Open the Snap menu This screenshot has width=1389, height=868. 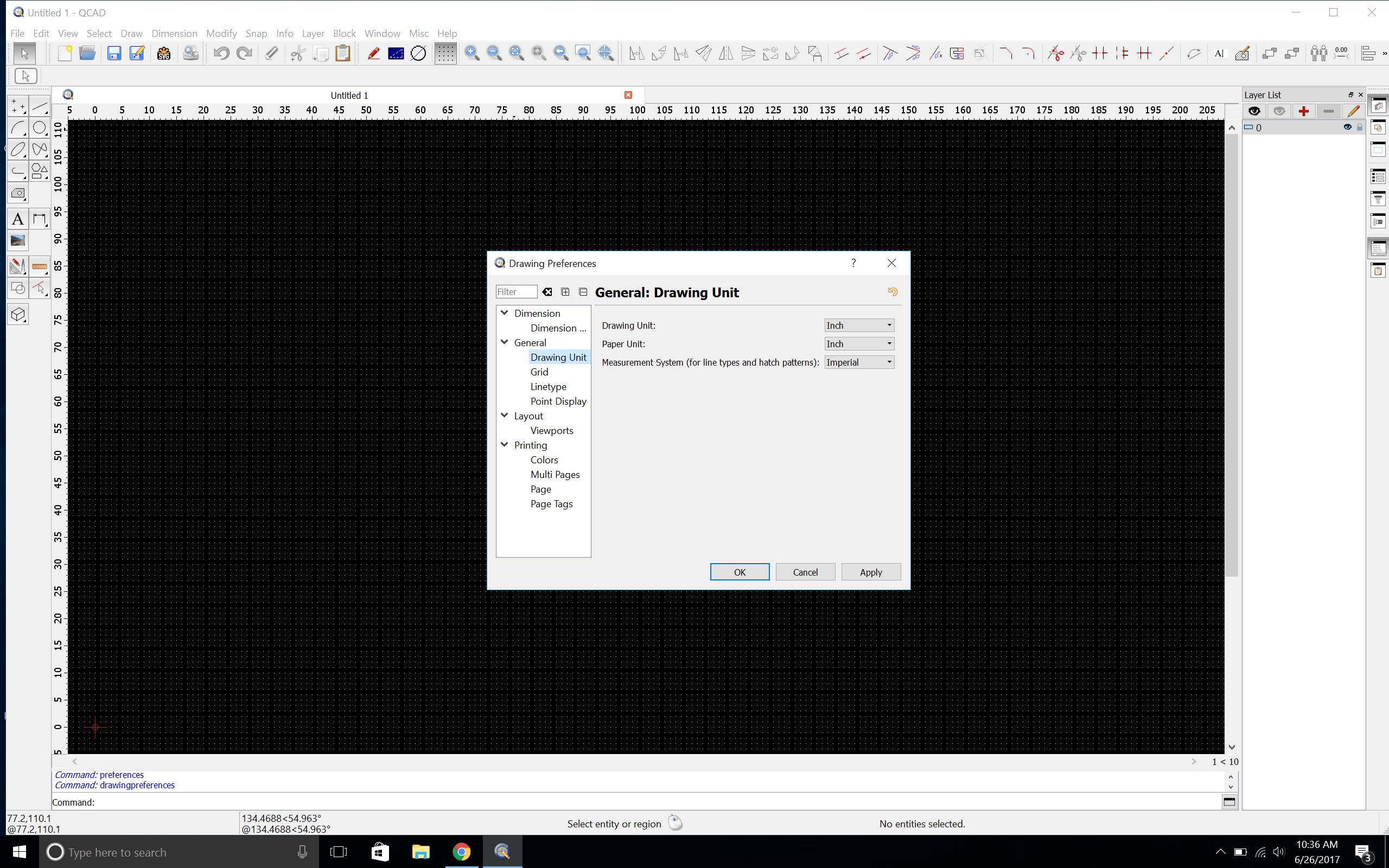pos(256,33)
